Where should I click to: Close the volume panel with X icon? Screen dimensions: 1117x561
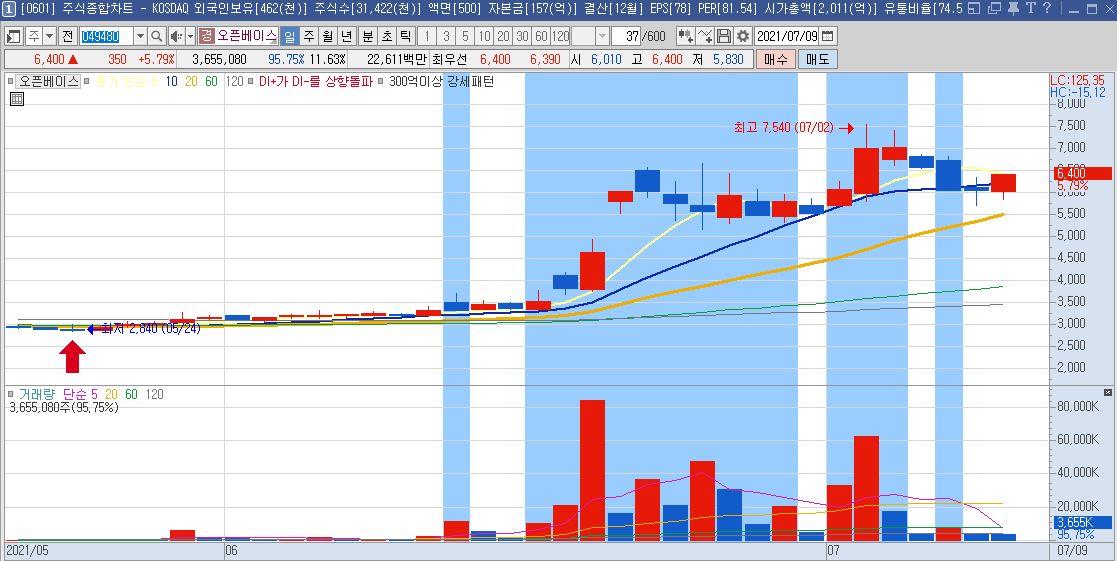tap(1108, 392)
